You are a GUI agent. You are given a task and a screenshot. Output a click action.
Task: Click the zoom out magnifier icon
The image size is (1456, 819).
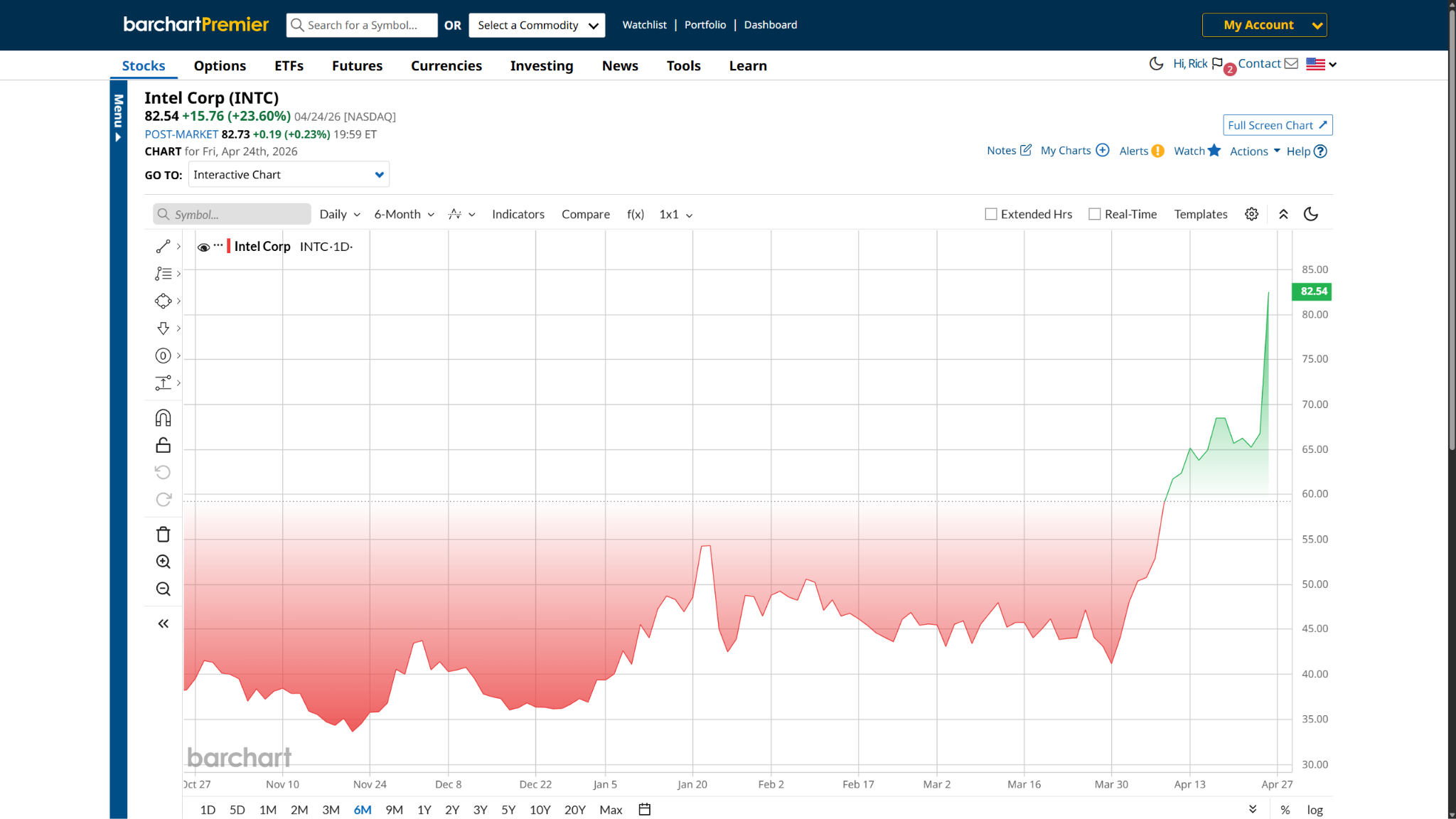[x=163, y=589]
